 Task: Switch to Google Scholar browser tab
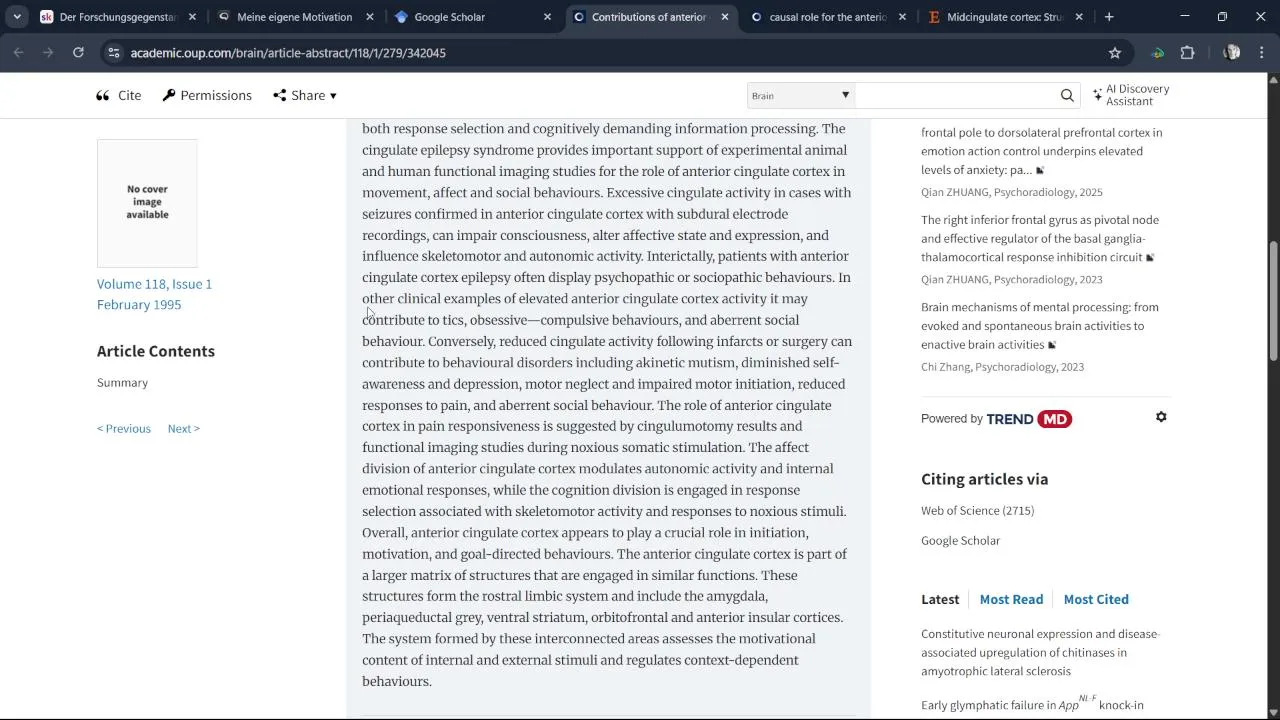[x=472, y=17]
